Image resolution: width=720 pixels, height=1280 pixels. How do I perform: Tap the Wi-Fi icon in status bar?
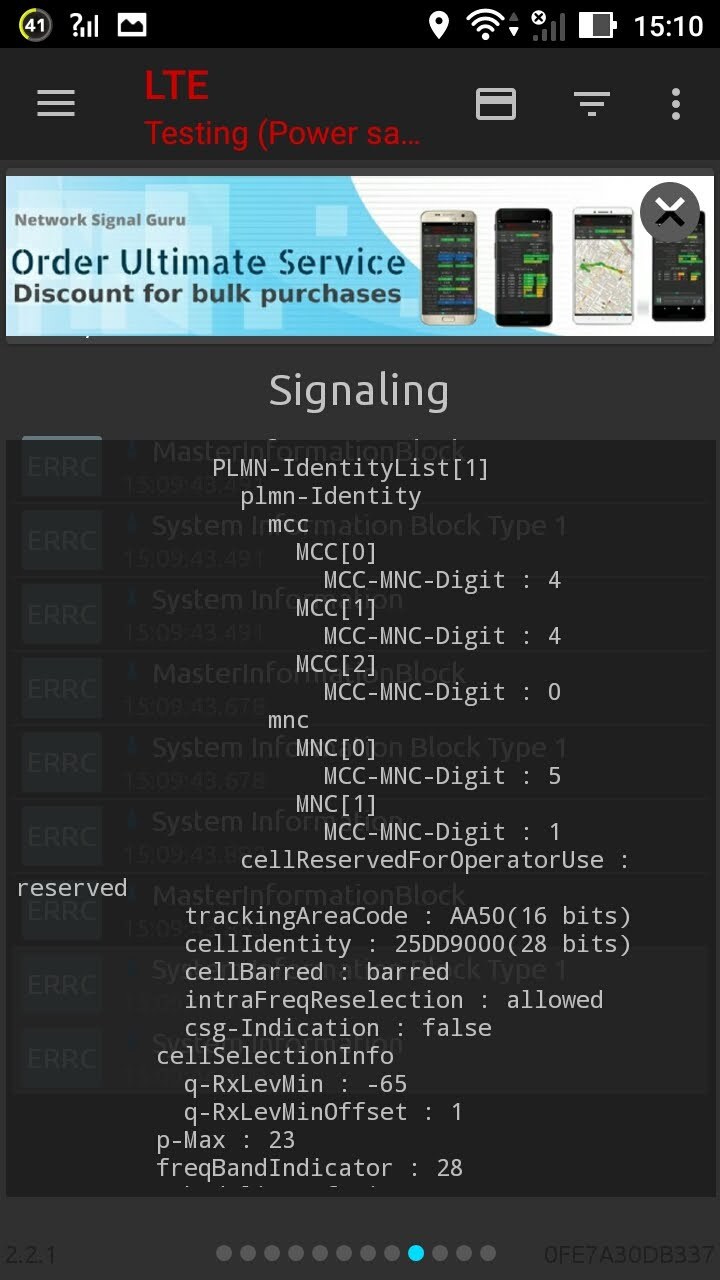point(486,24)
